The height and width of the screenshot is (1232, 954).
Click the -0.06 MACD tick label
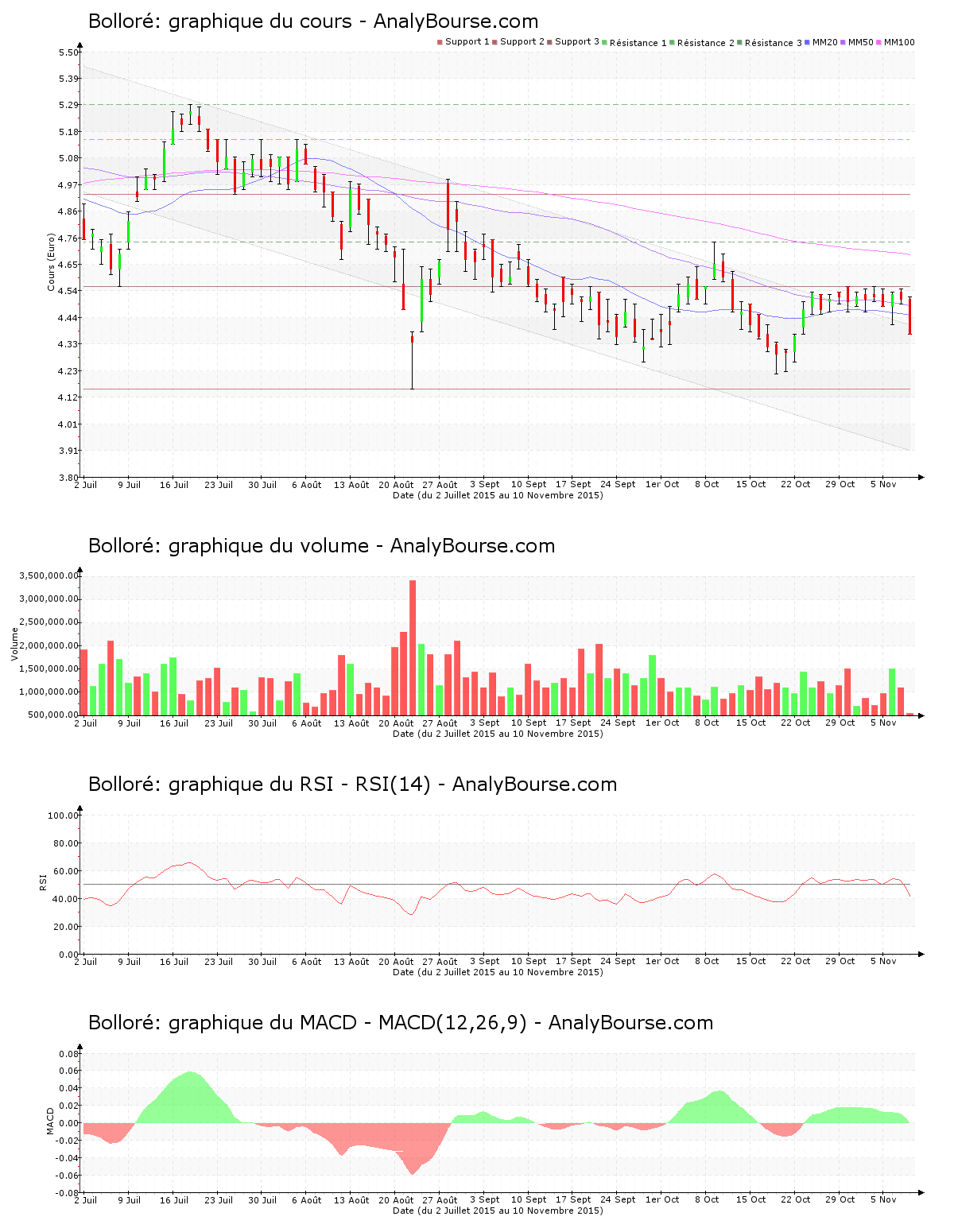67,1176
